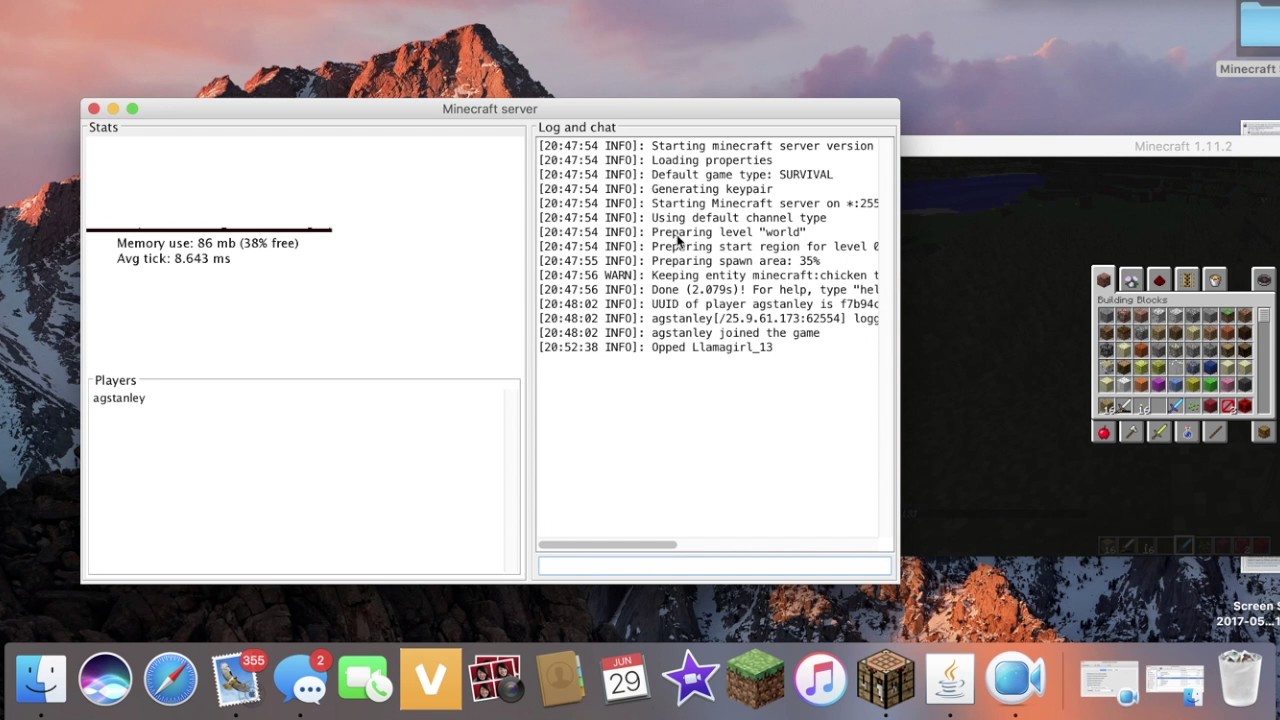Open FaceTime from the dock
Screen dimensions: 1280x720
click(x=365, y=679)
